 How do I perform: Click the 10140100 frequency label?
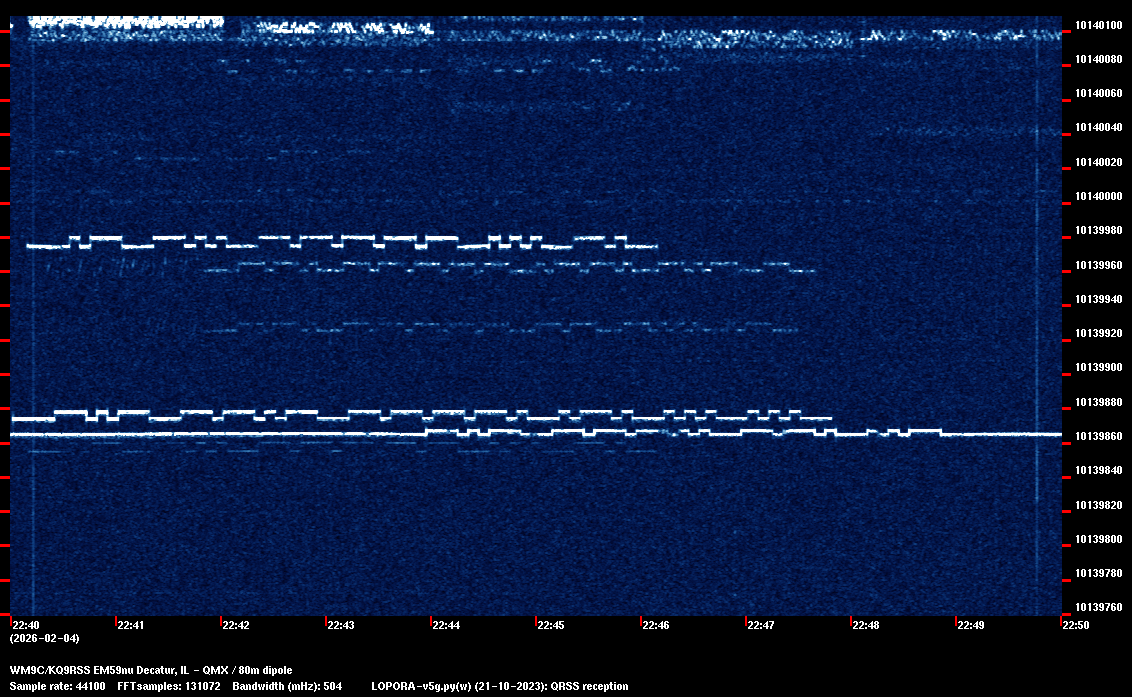click(x=1097, y=25)
